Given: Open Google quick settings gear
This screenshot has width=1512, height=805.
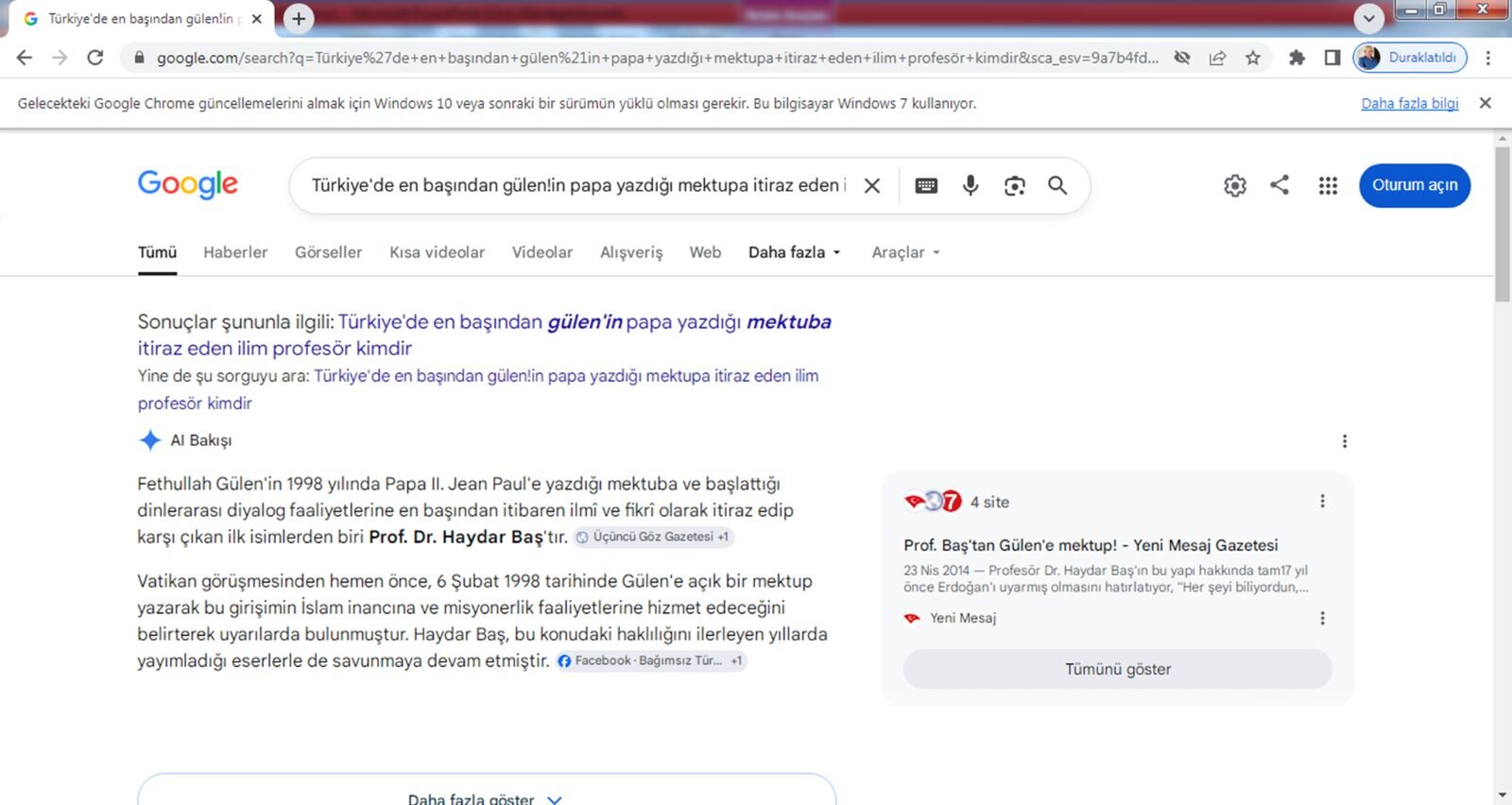Looking at the screenshot, I should 1235,185.
